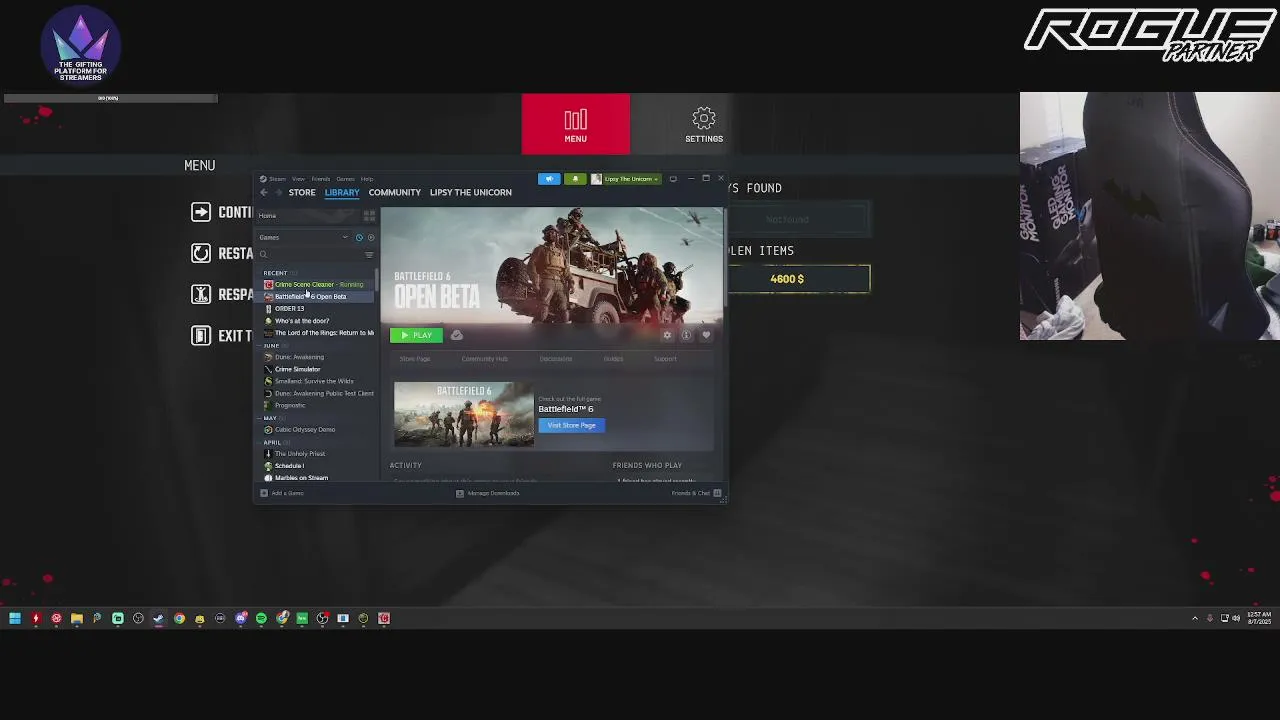Screen dimensions: 1280x720
Task: Open the COMMUNITY tab
Action: click(x=395, y=192)
